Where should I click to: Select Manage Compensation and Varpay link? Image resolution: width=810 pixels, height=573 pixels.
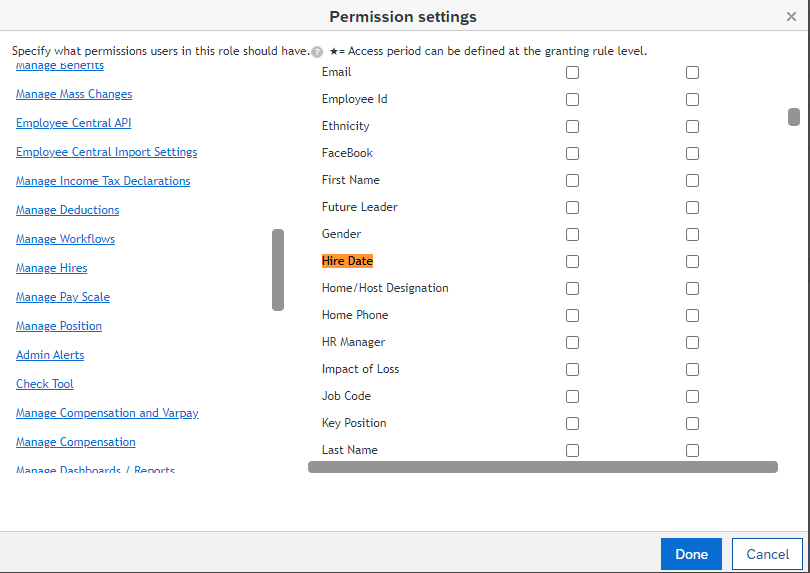coord(107,413)
